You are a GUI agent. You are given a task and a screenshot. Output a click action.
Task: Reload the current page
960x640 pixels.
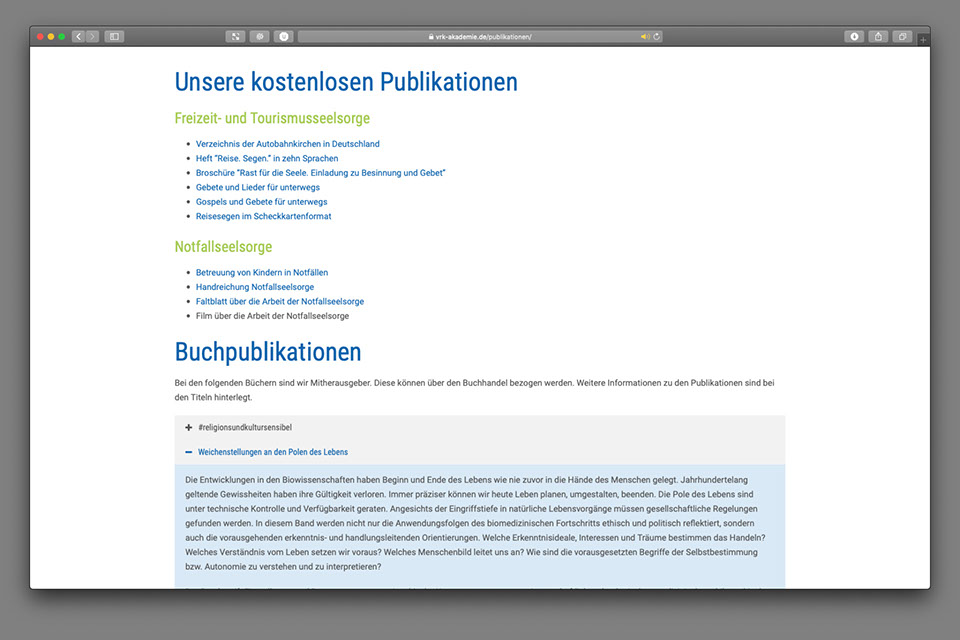click(x=657, y=37)
